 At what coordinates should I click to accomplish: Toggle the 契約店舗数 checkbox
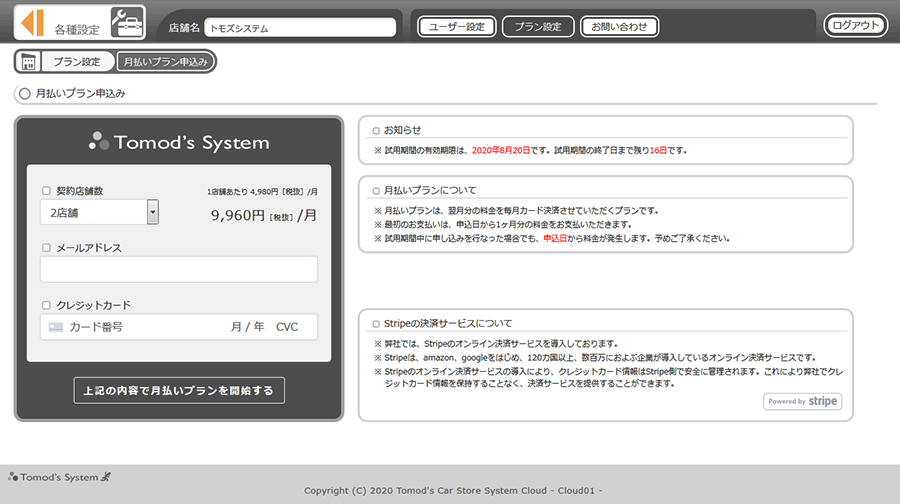46,191
